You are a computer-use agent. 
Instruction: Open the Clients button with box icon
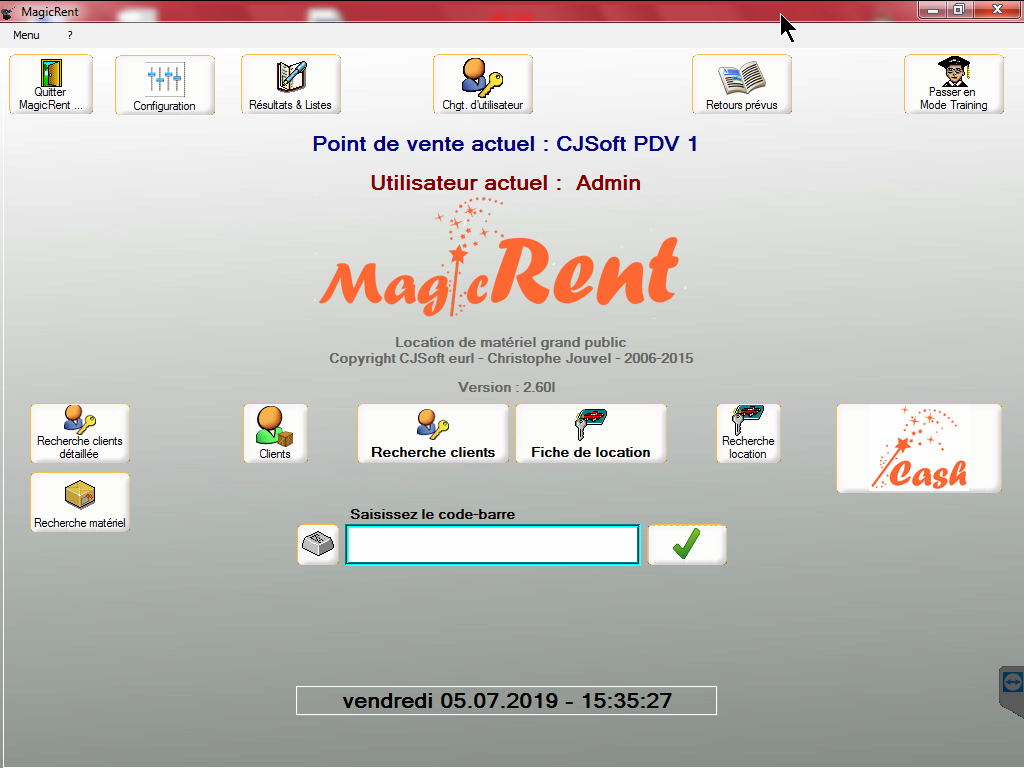click(275, 433)
